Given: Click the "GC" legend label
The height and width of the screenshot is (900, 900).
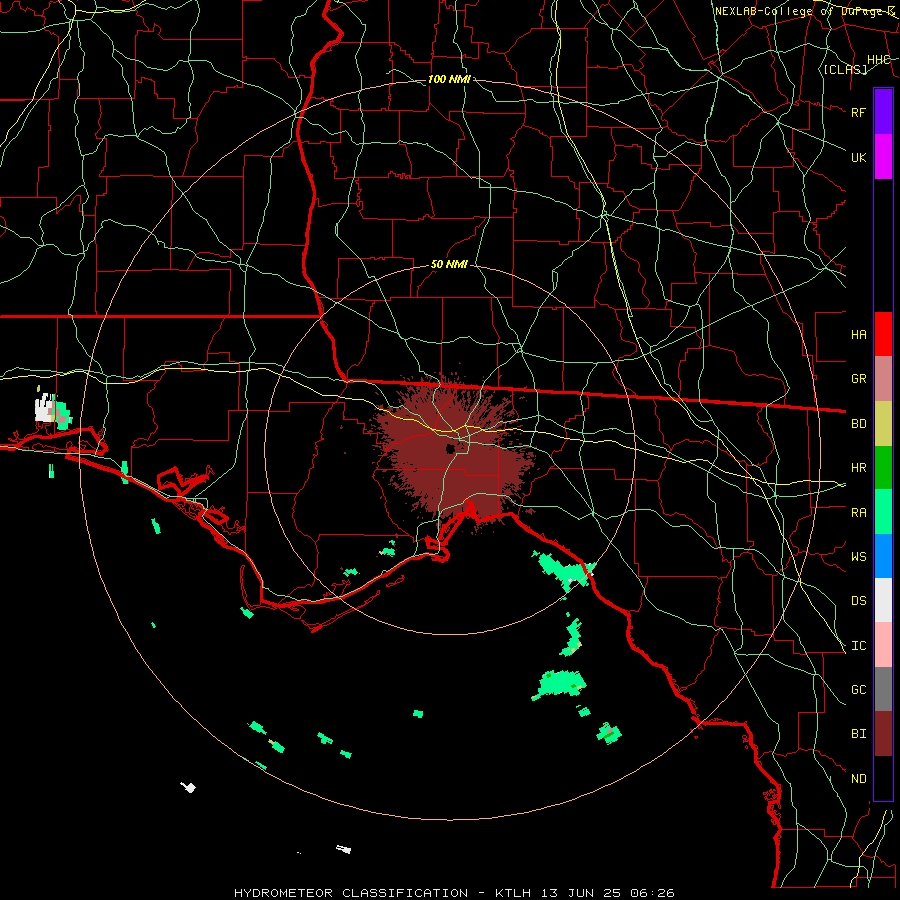Looking at the screenshot, I should (x=858, y=690).
